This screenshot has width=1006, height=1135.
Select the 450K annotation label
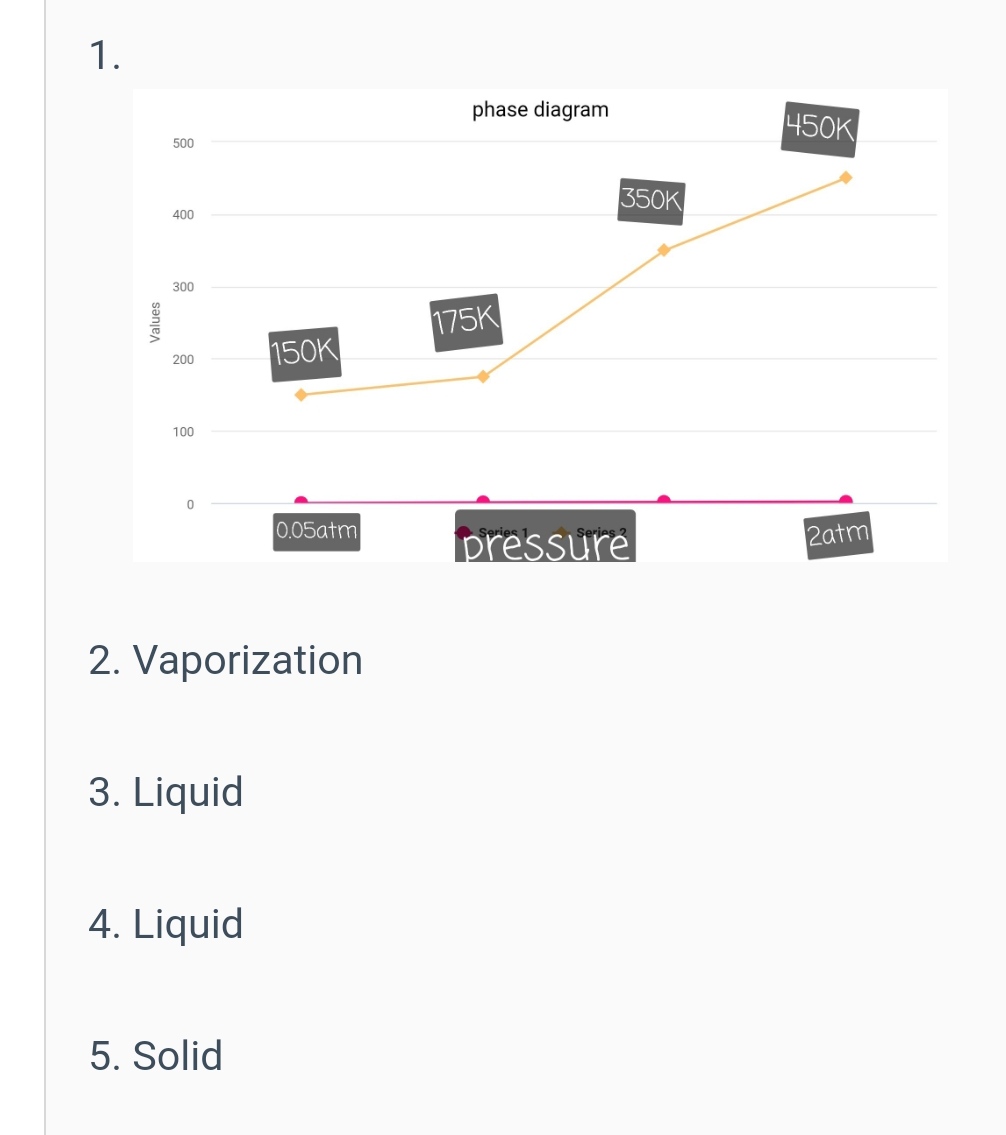[821, 129]
